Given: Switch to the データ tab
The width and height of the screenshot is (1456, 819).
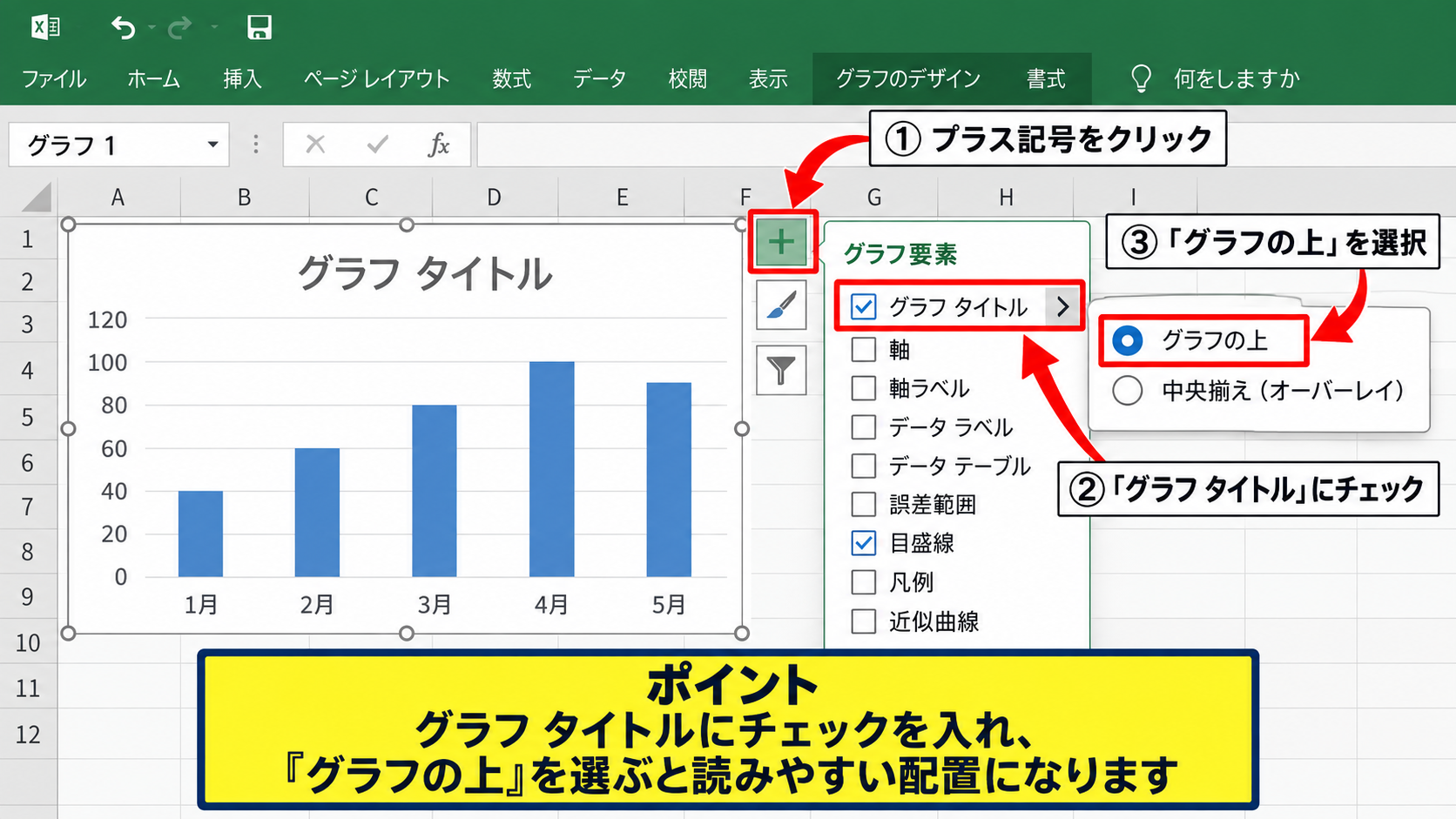Looking at the screenshot, I should (599, 79).
